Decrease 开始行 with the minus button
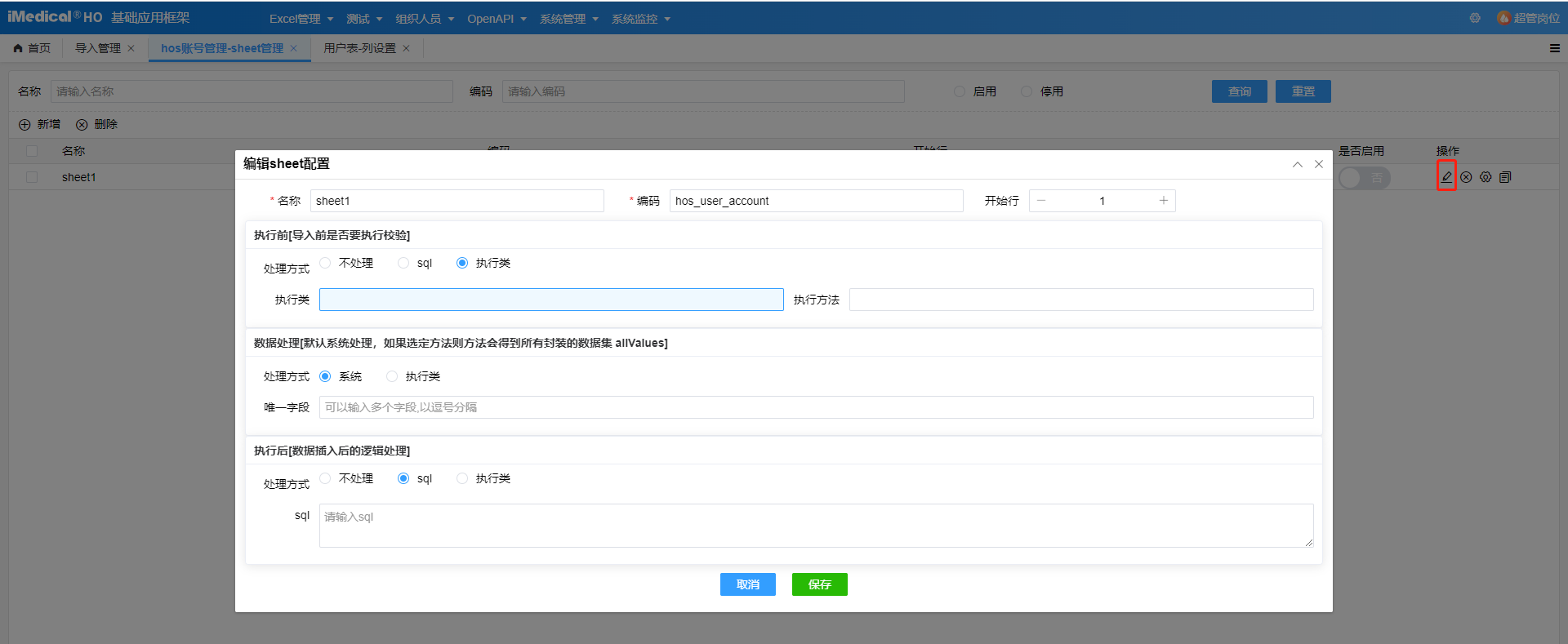 click(x=1041, y=201)
